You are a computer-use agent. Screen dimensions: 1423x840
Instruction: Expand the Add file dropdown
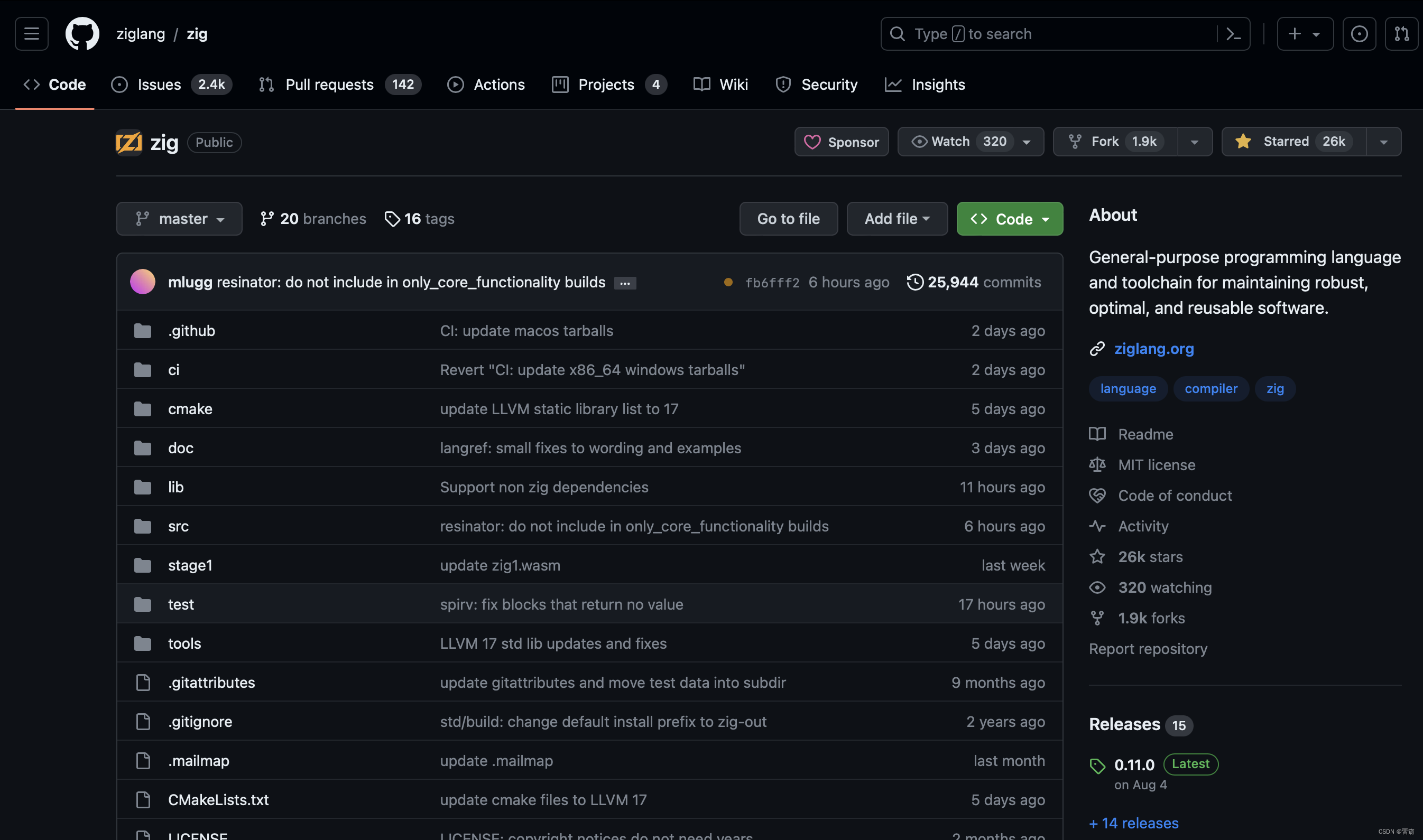pyautogui.click(x=897, y=219)
